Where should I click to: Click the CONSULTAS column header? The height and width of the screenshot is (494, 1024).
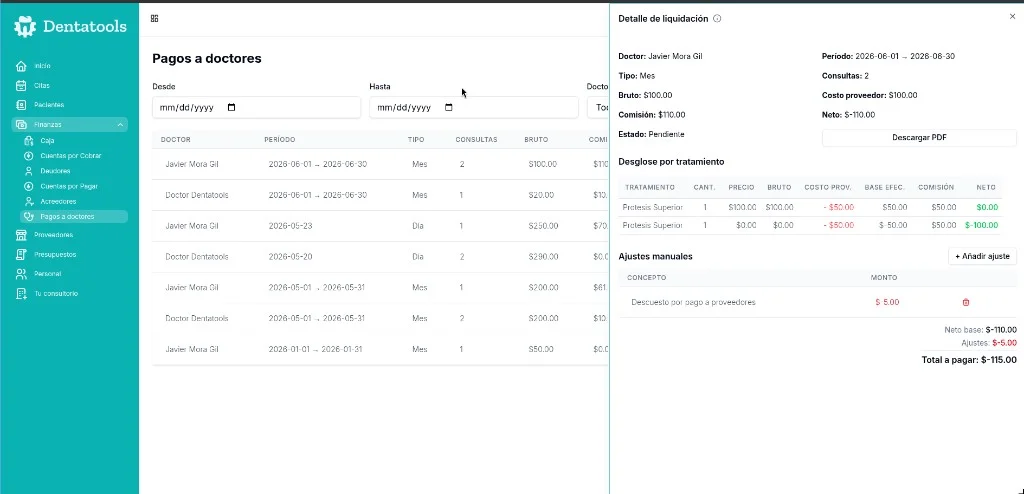point(476,140)
